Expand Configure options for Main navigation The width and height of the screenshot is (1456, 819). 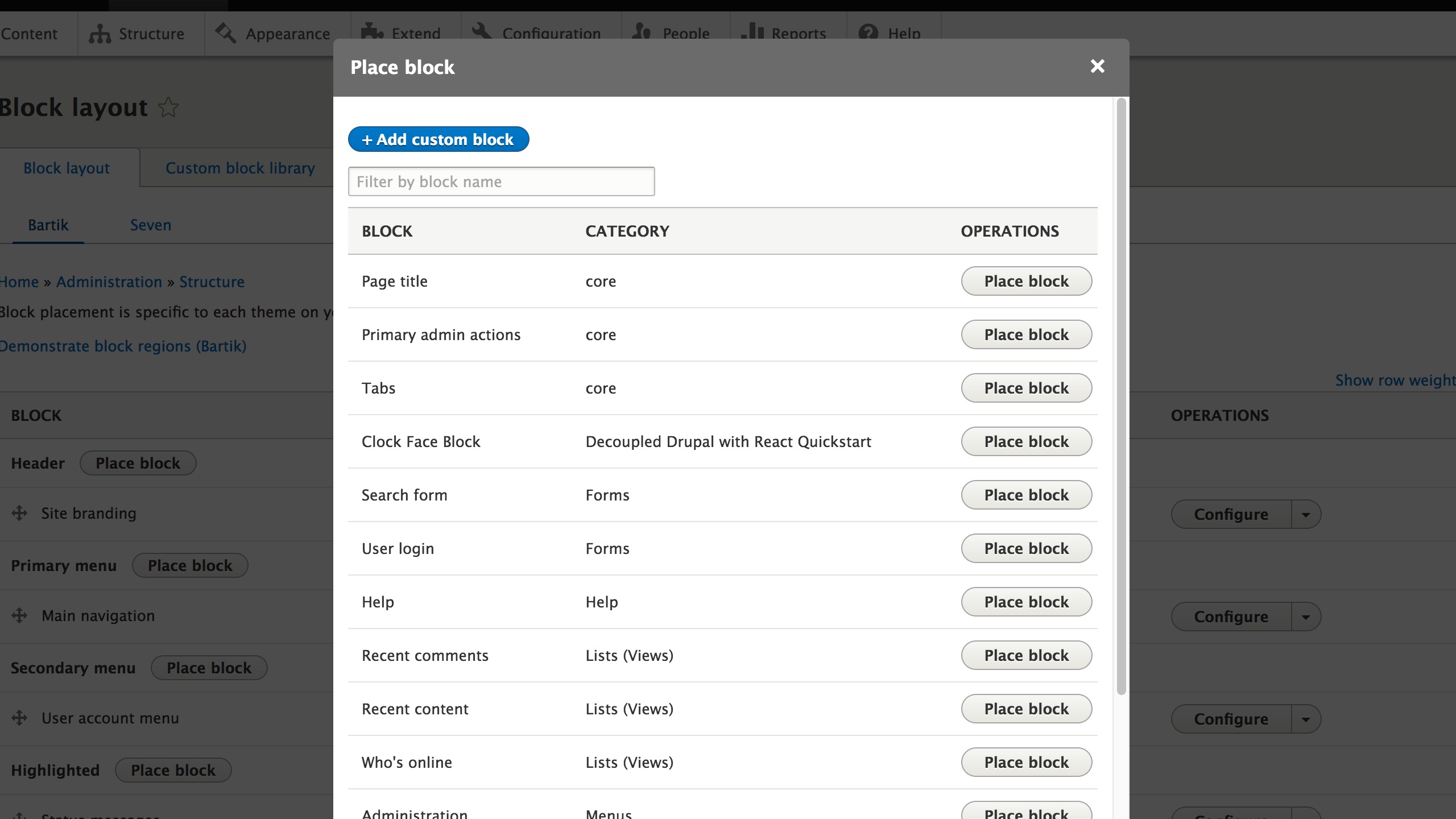point(1306,616)
